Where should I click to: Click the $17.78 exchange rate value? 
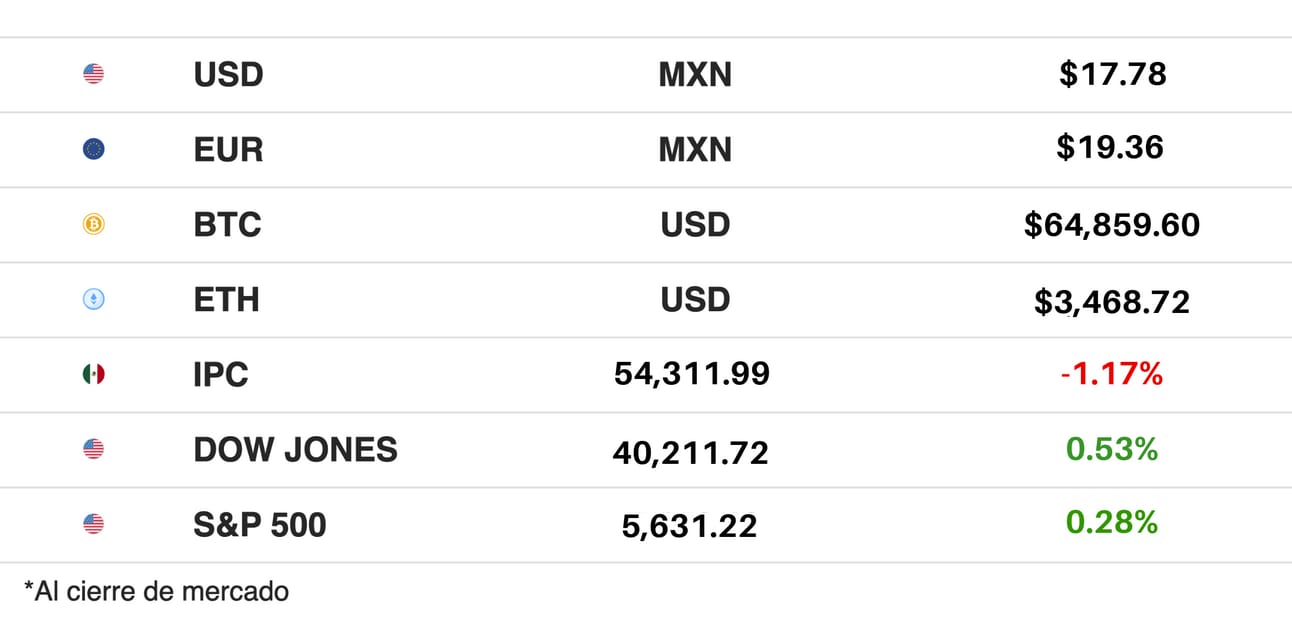1112,74
